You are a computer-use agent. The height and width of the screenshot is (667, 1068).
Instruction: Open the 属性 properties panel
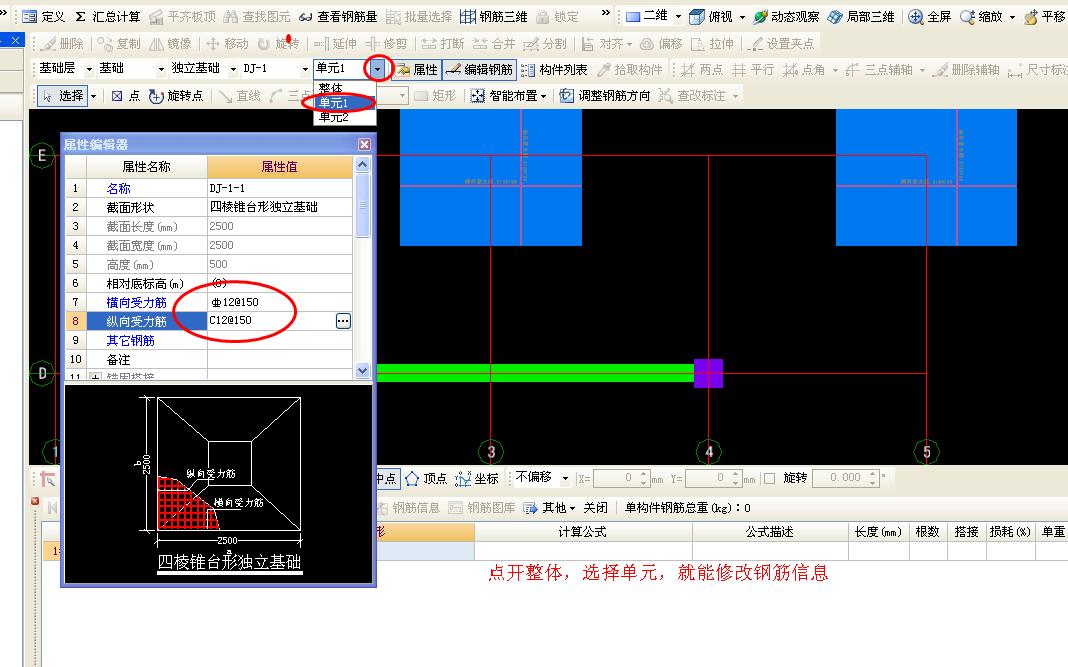(x=418, y=69)
